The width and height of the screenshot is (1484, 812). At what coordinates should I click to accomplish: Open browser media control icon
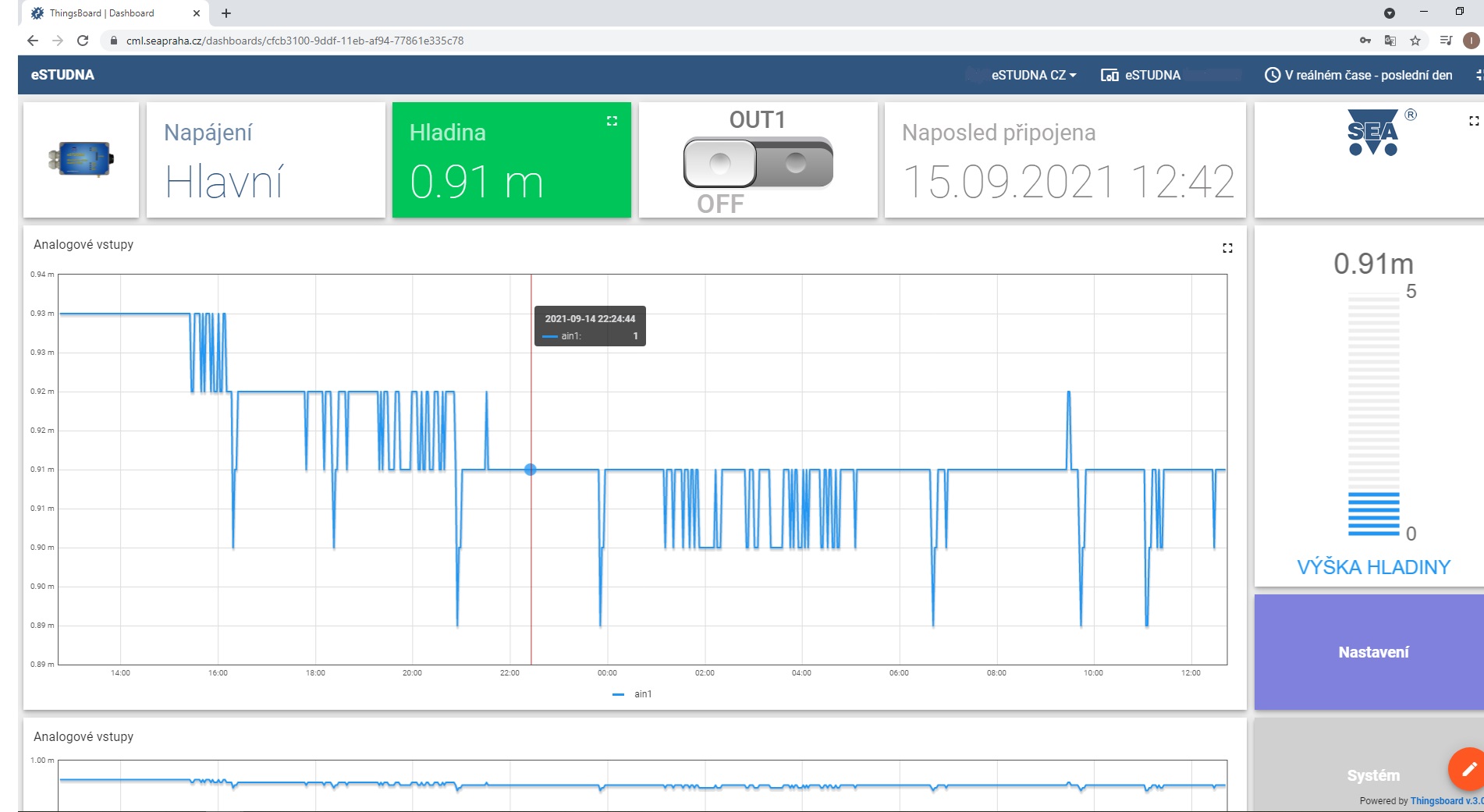coord(1446,41)
